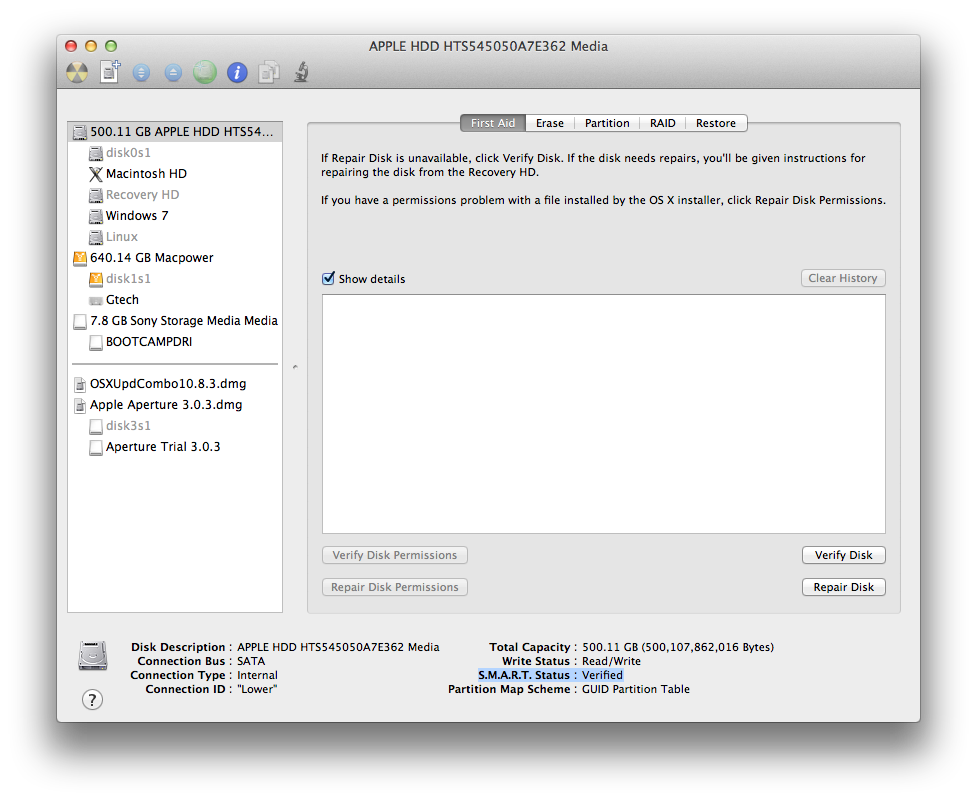
Task: Select the Gtech volume
Action: click(x=175, y=300)
